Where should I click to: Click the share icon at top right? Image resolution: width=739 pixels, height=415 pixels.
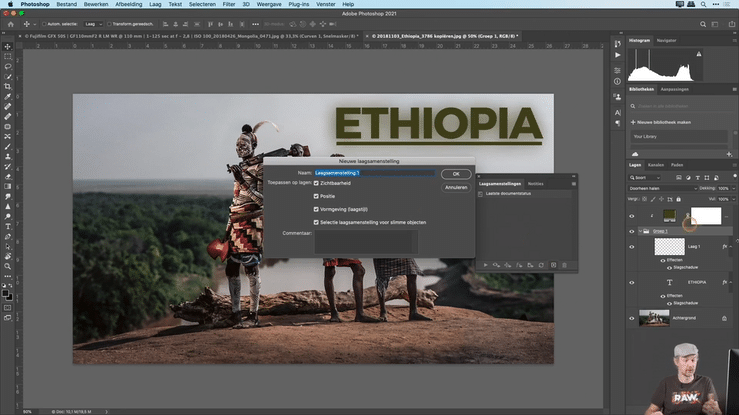731,24
